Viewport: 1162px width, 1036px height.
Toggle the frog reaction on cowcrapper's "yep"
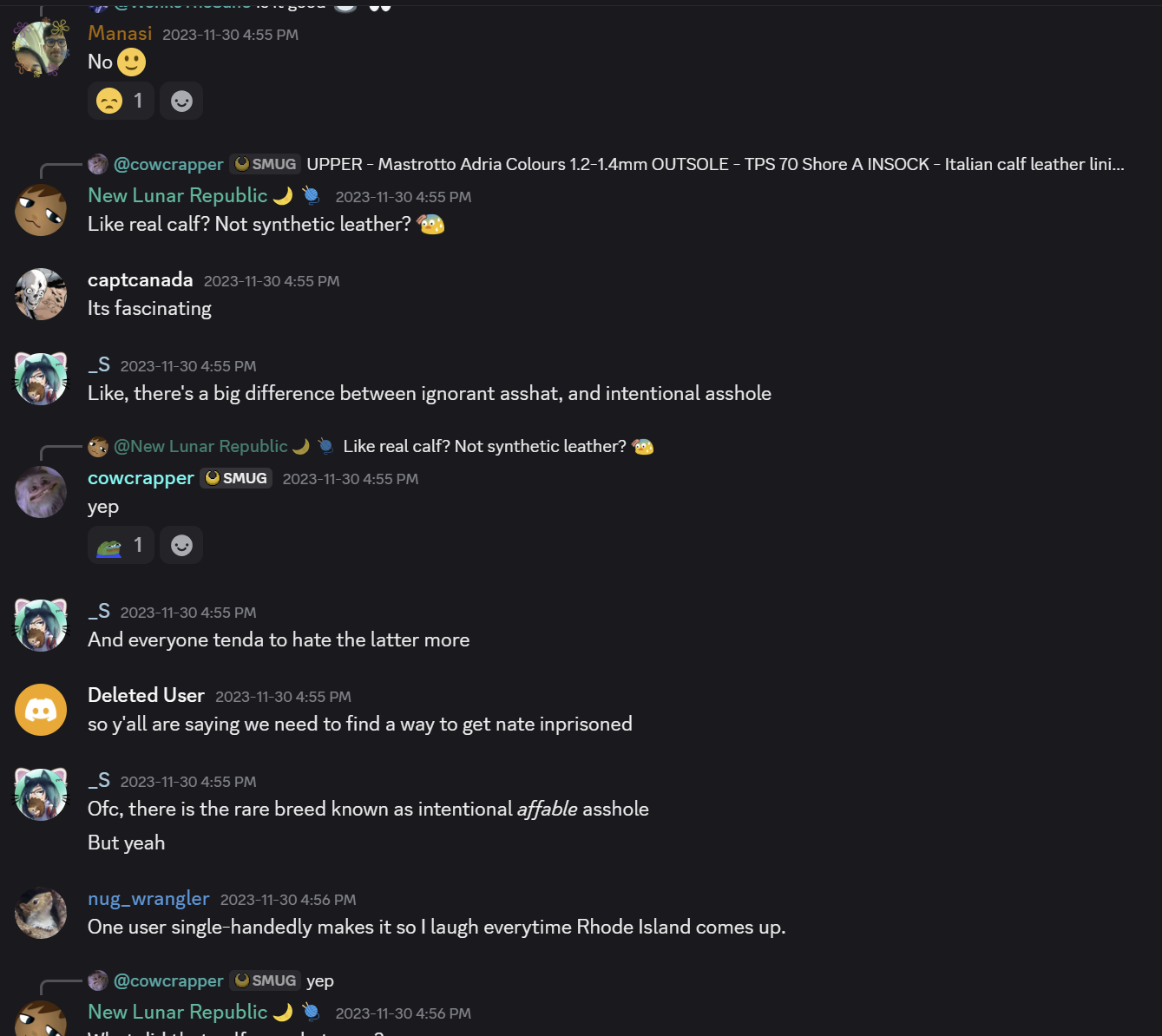pyautogui.click(x=121, y=546)
